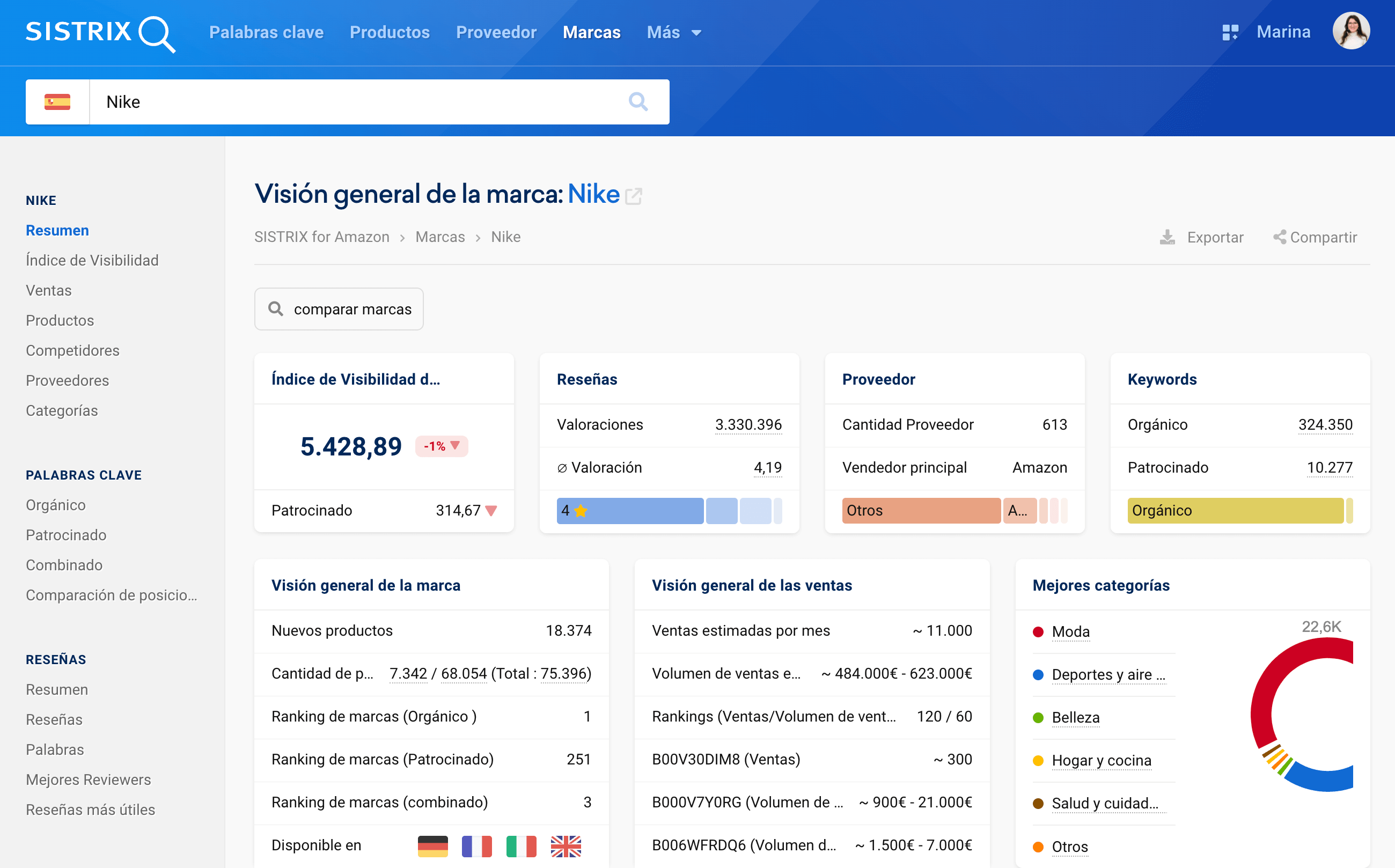This screenshot has height=868, width=1395.
Task: Click the comparar marcas input field
Action: coord(352,310)
